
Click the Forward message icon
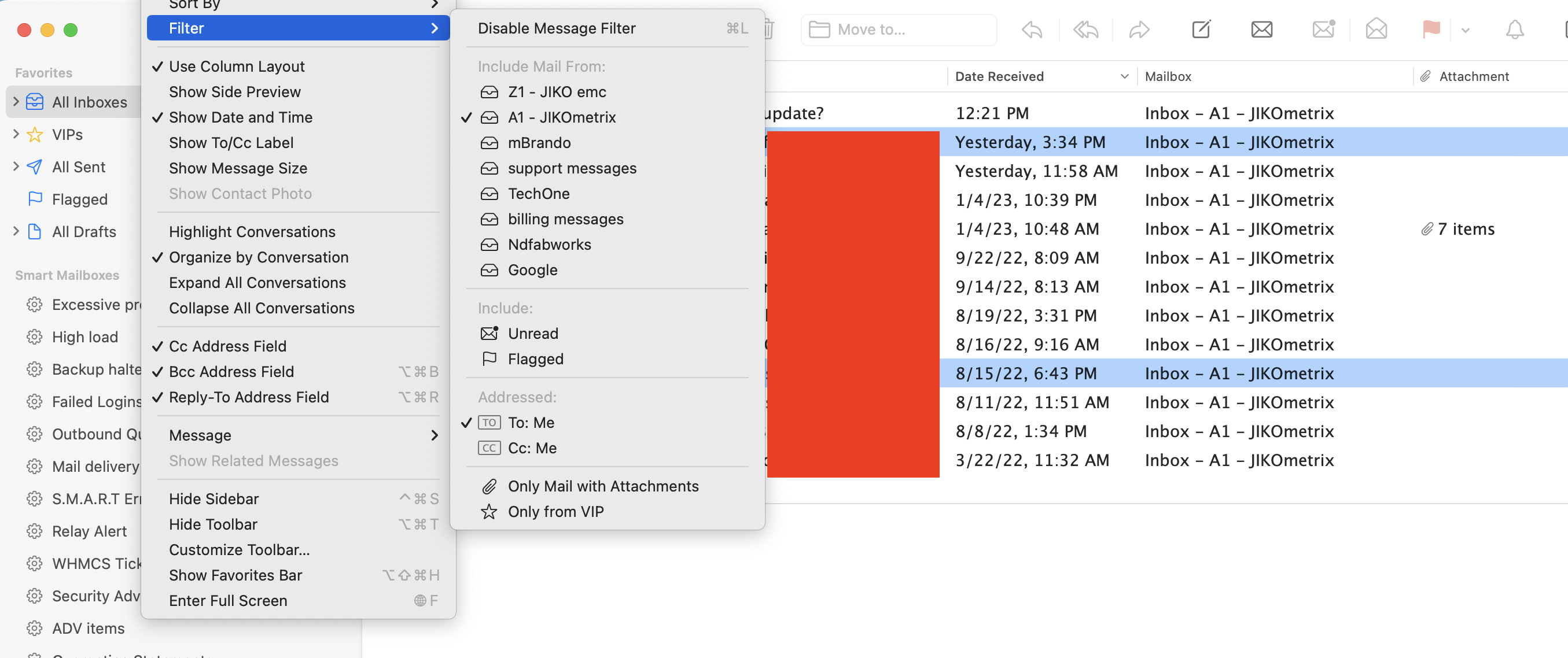click(1139, 29)
